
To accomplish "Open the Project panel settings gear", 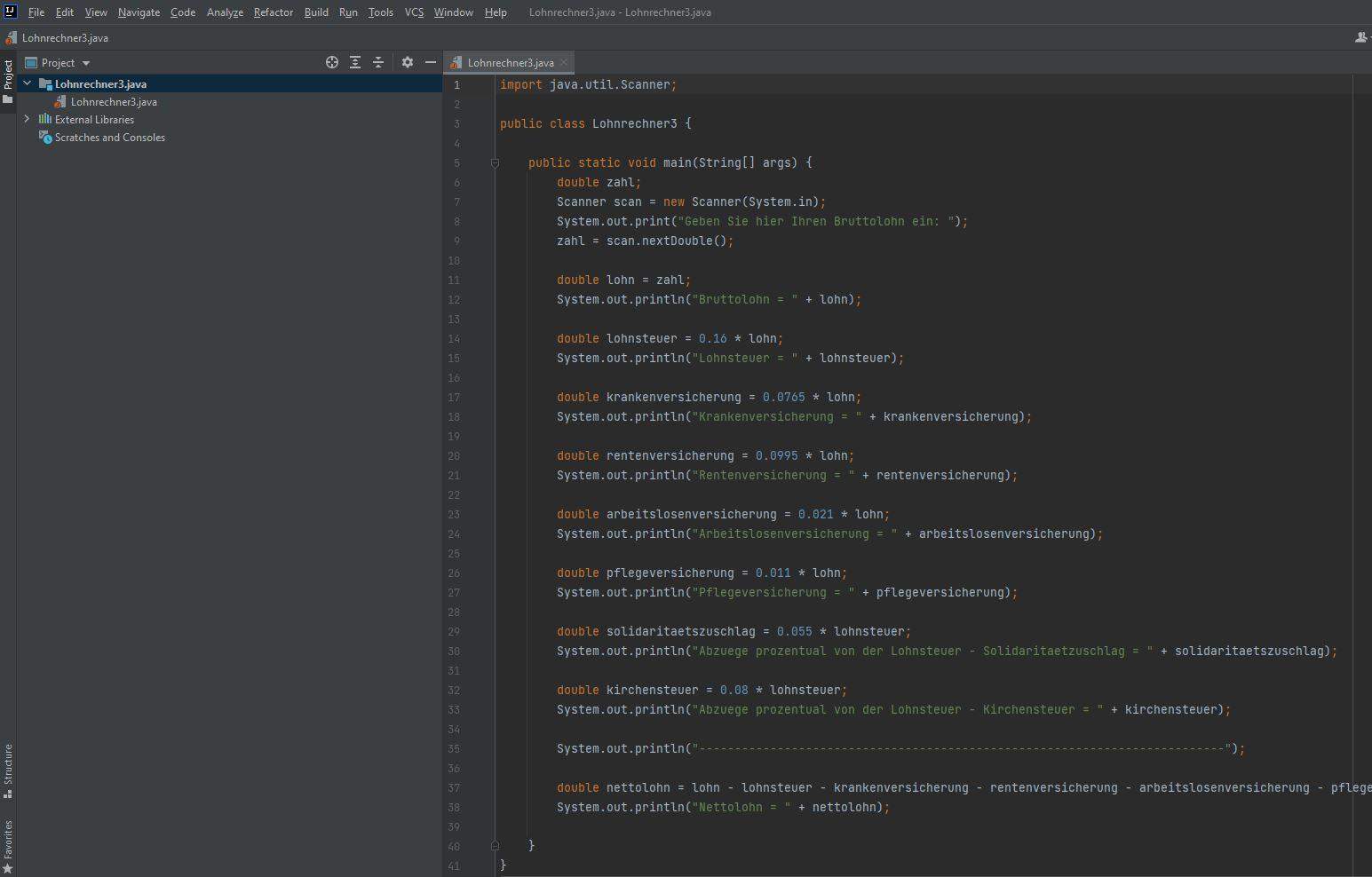I will pyautogui.click(x=408, y=62).
